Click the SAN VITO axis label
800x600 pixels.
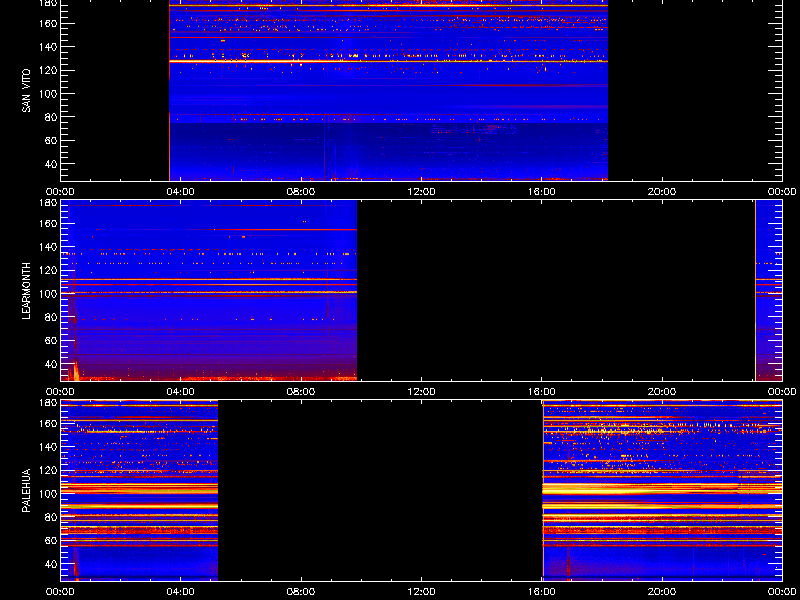(27, 91)
